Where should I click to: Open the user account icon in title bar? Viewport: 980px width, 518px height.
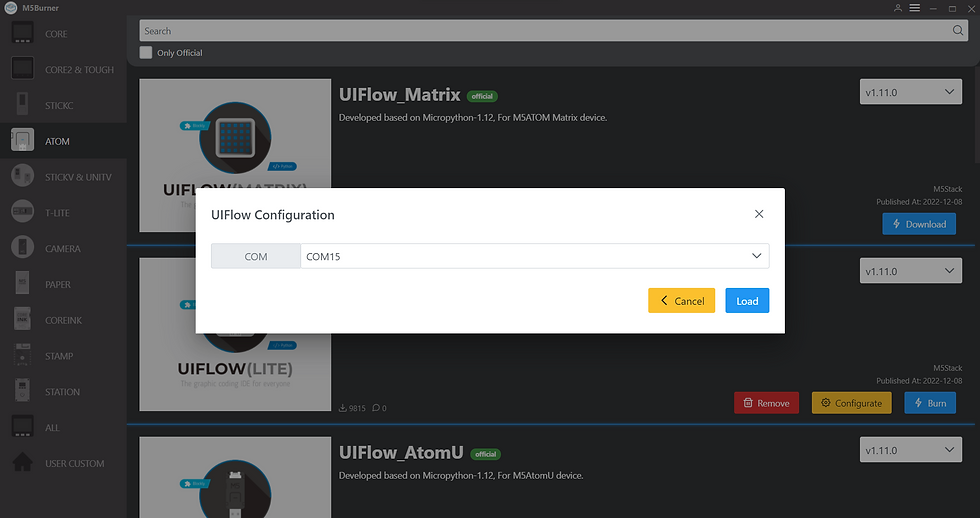point(898,8)
